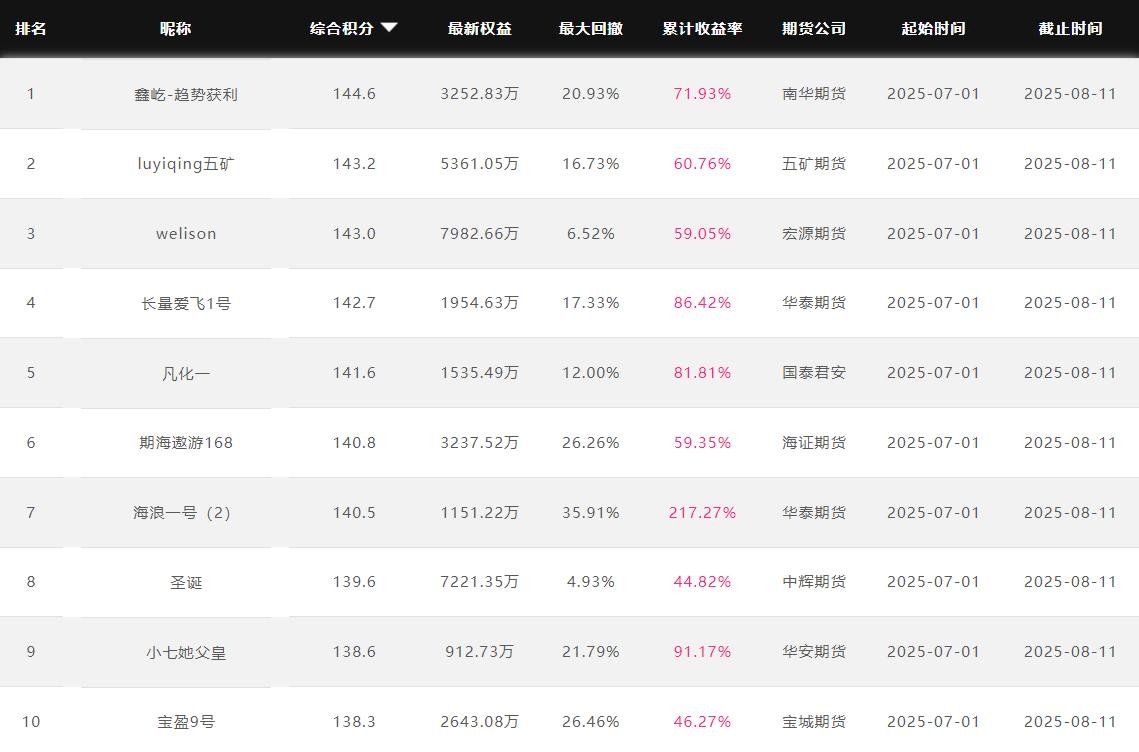This screenshot has width=1139, height=752.
Task: Select company 五矿期货
Action: (814, 163)
